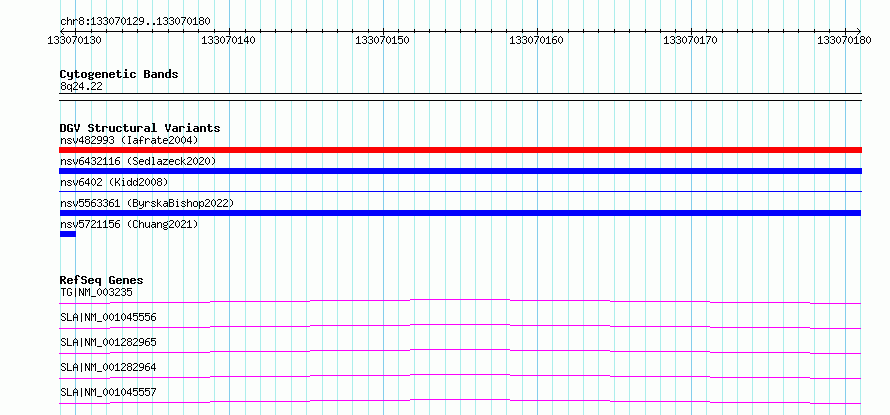Click the chr8:133070129..133070180 region label

[x=135, y=22]
